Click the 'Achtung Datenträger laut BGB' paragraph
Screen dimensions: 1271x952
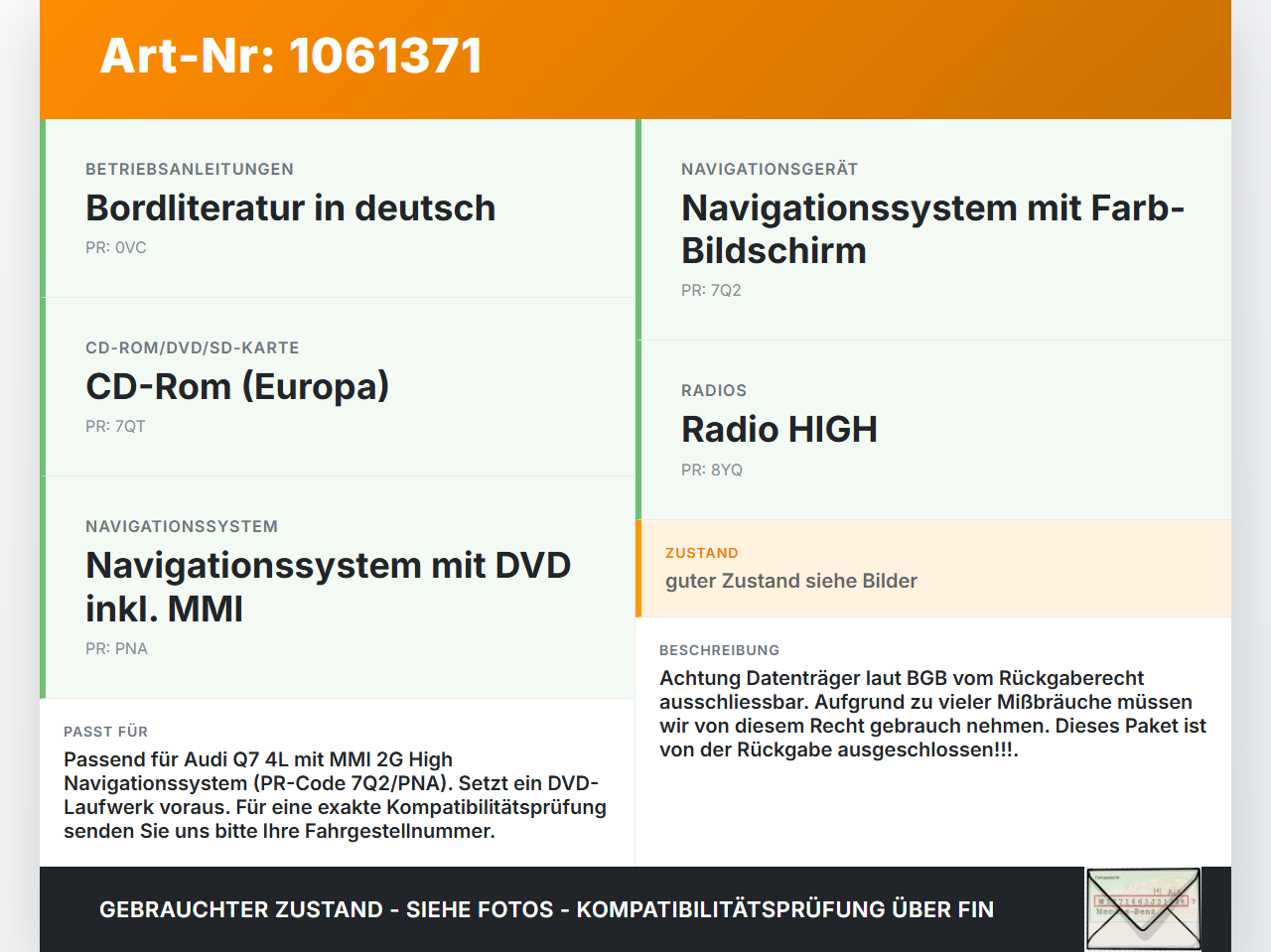click(x=932, y=714)
